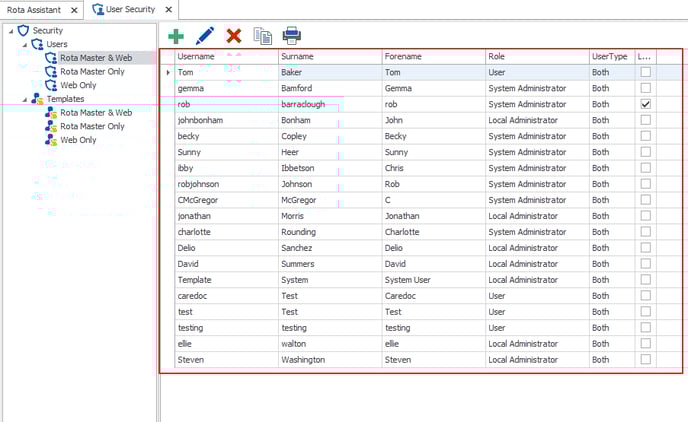
Task: Select Rota Master & Web under Templates
Action: 96,113
